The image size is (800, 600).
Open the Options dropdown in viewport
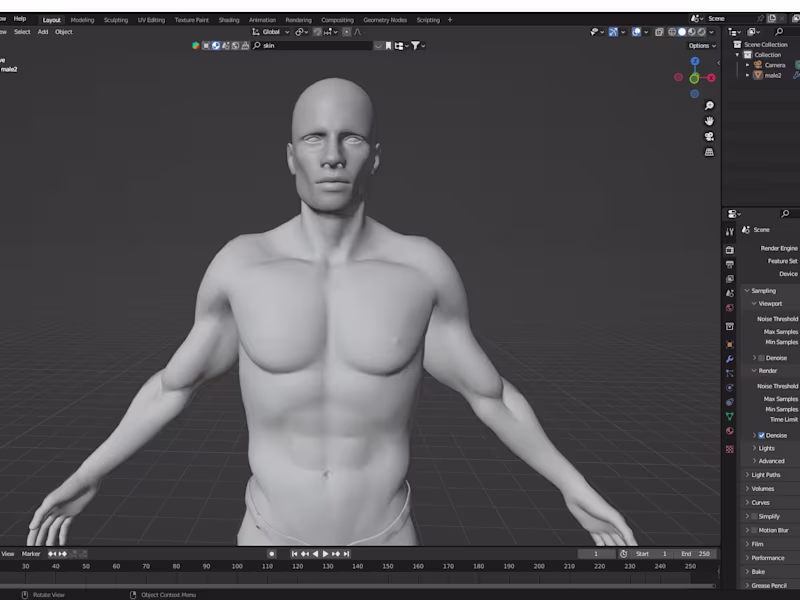pyautogui.click(x=702, y=45)
